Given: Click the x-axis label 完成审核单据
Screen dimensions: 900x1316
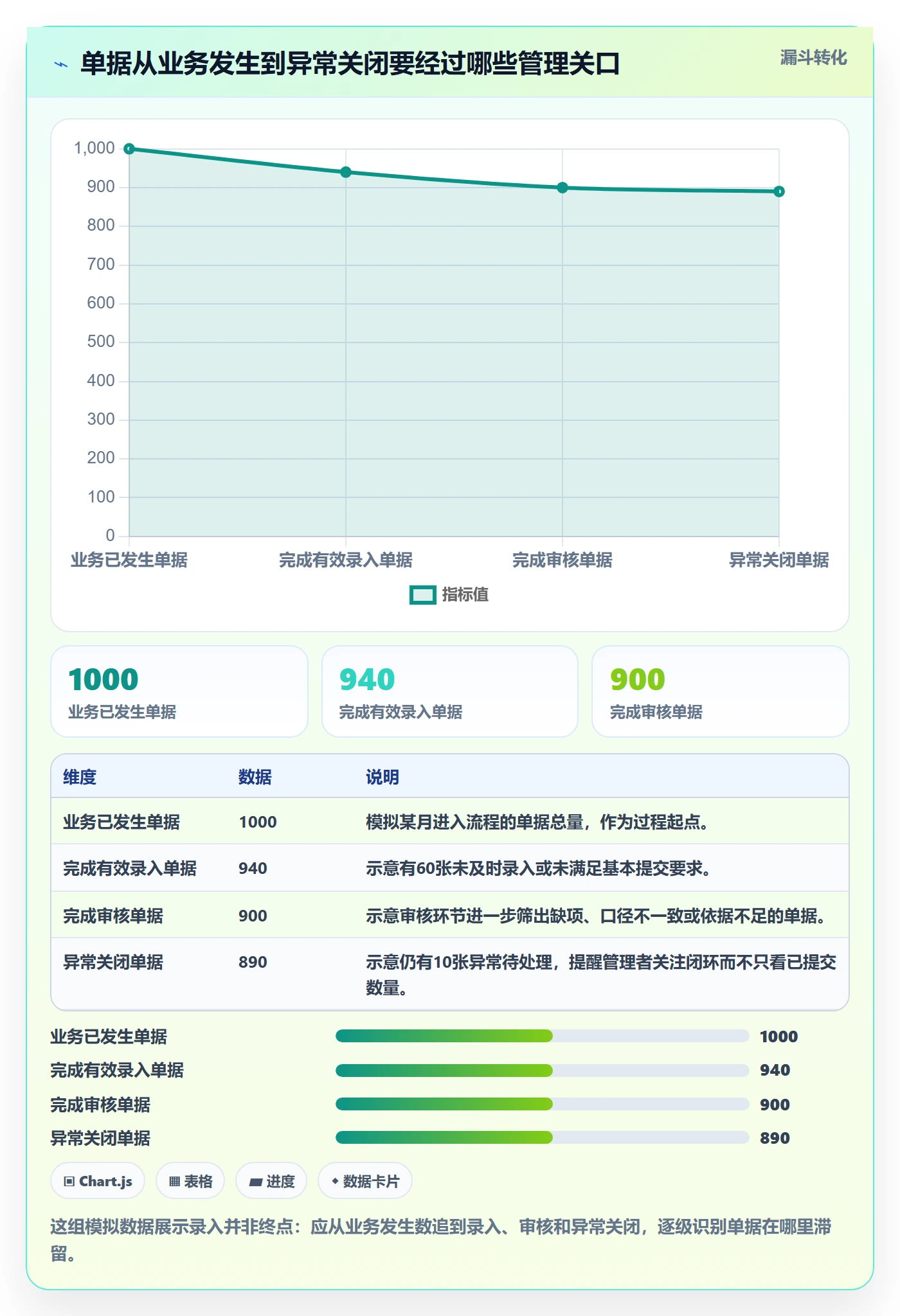Looking at the screenshot, I should pos(562,560).
